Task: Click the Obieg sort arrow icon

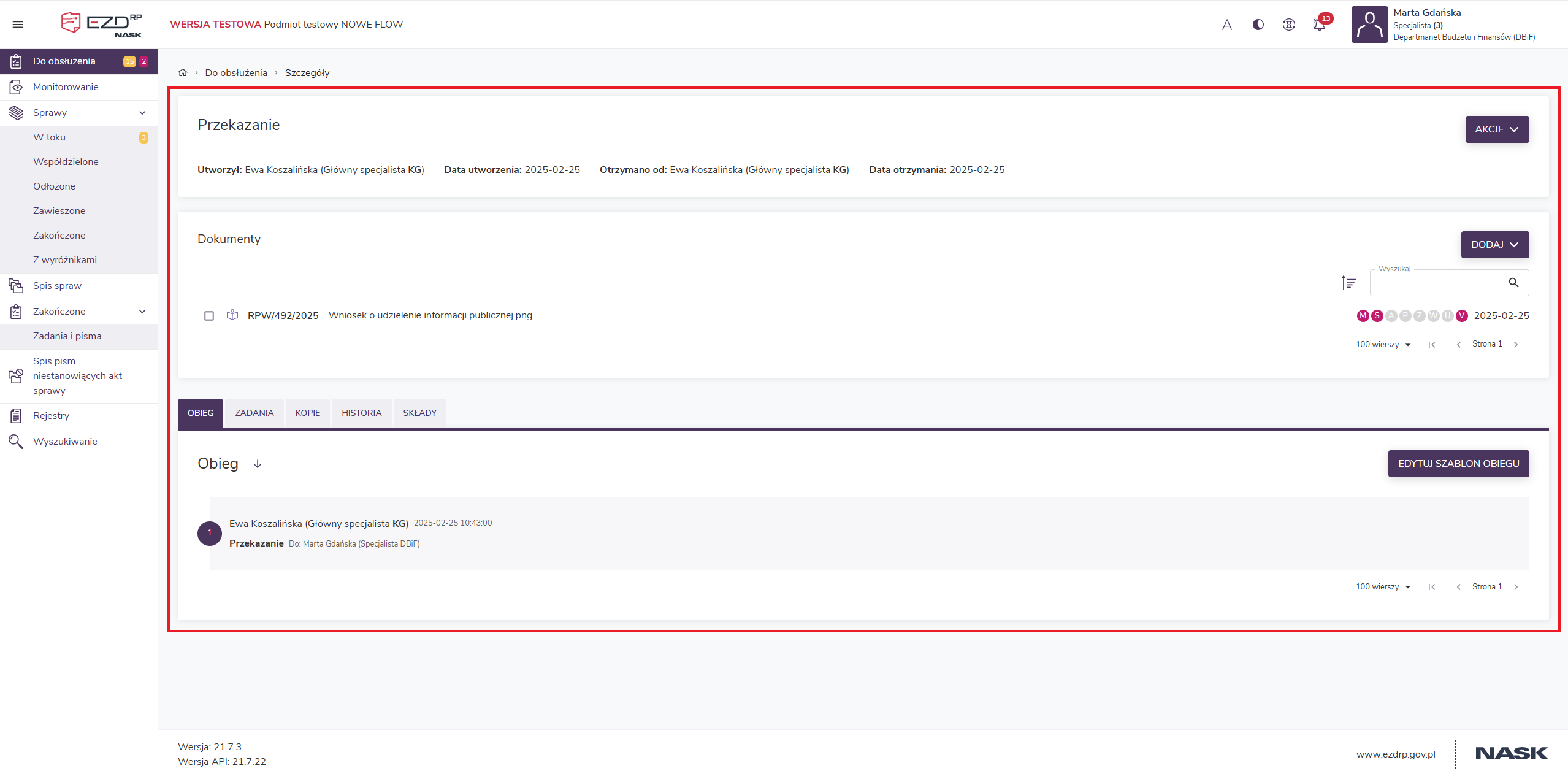Action: pos(258,464)
